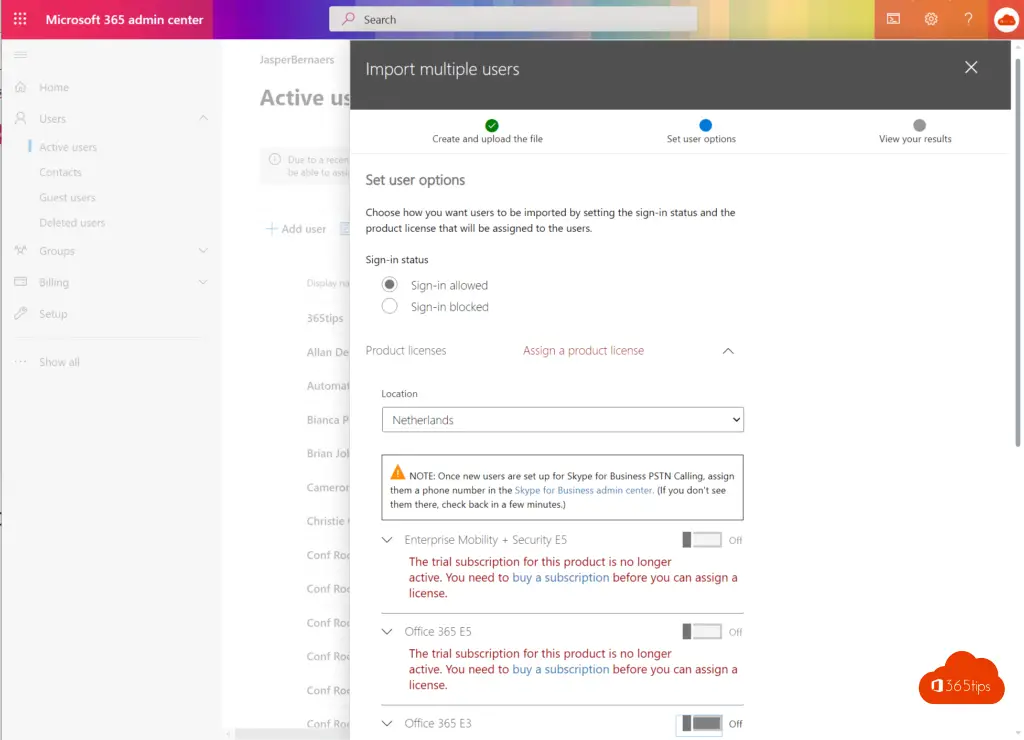Click the Sign-in status label
Viewport: 1024px width, 740px height.
[x=397, y=259]
